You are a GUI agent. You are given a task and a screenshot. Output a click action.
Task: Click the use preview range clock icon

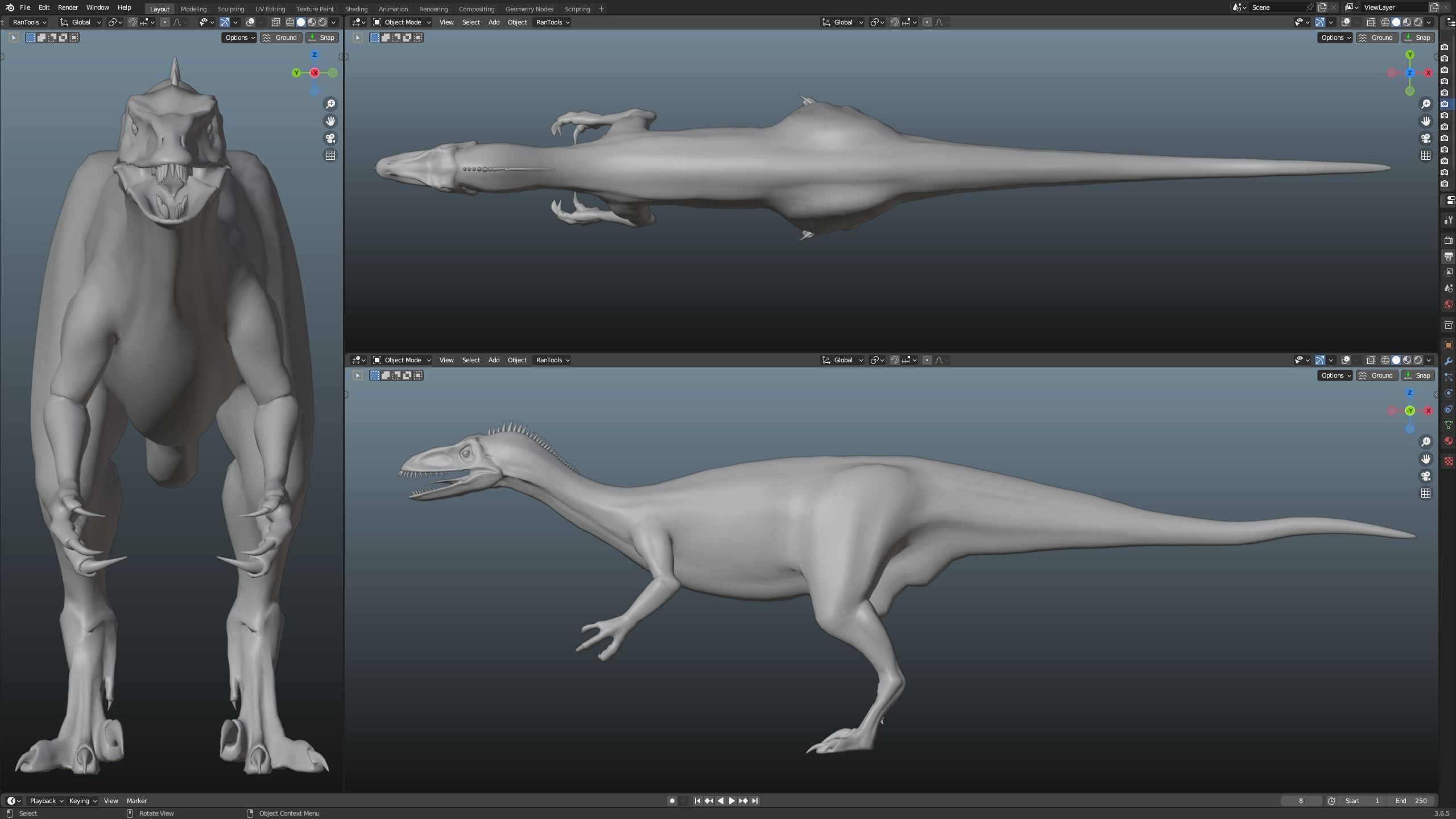[x=1331, y=801]
